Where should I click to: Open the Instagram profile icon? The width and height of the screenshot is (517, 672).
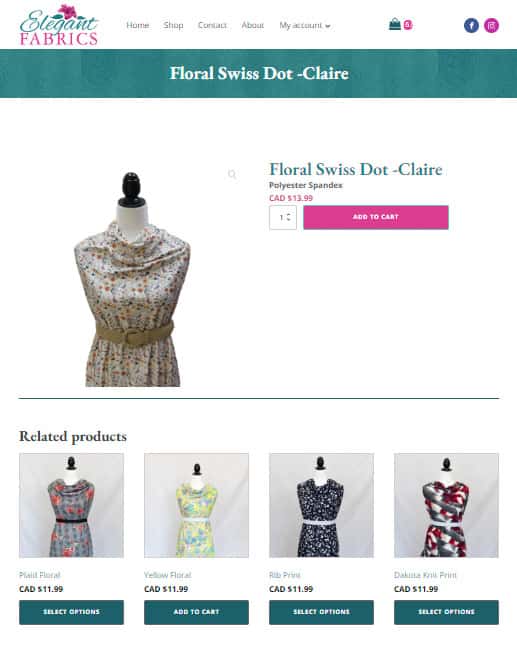[491, 26]
